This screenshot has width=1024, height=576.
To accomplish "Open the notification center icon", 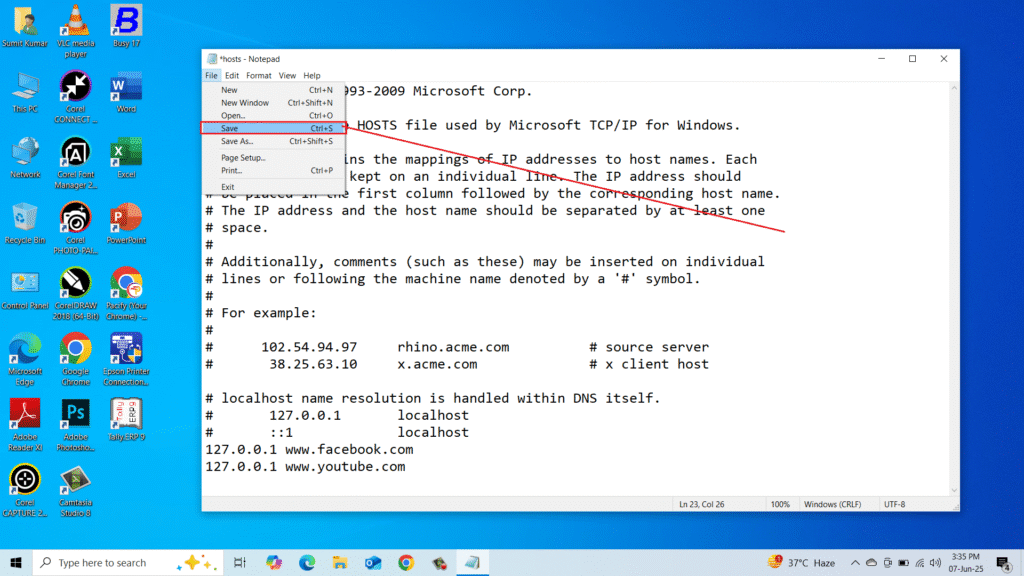I will tap(1004, 563).
